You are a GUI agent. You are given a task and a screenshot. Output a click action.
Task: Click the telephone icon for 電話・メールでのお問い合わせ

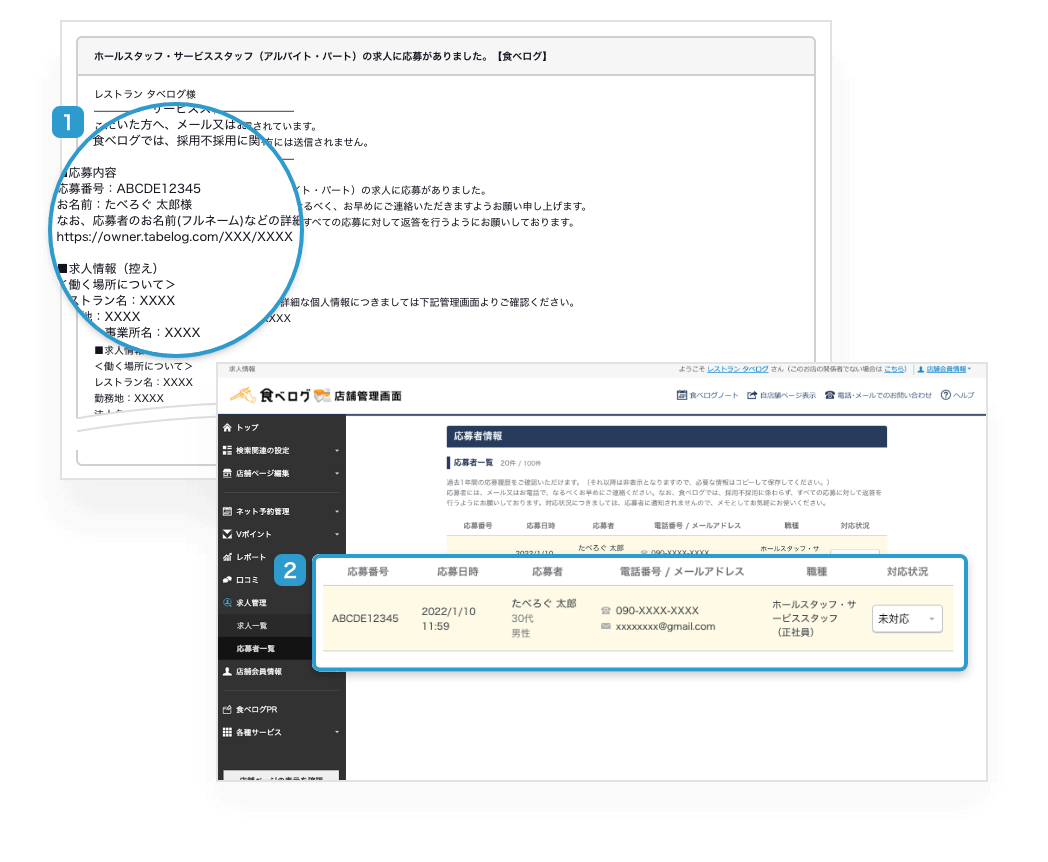pyautogui.click(x=829, y=395)
